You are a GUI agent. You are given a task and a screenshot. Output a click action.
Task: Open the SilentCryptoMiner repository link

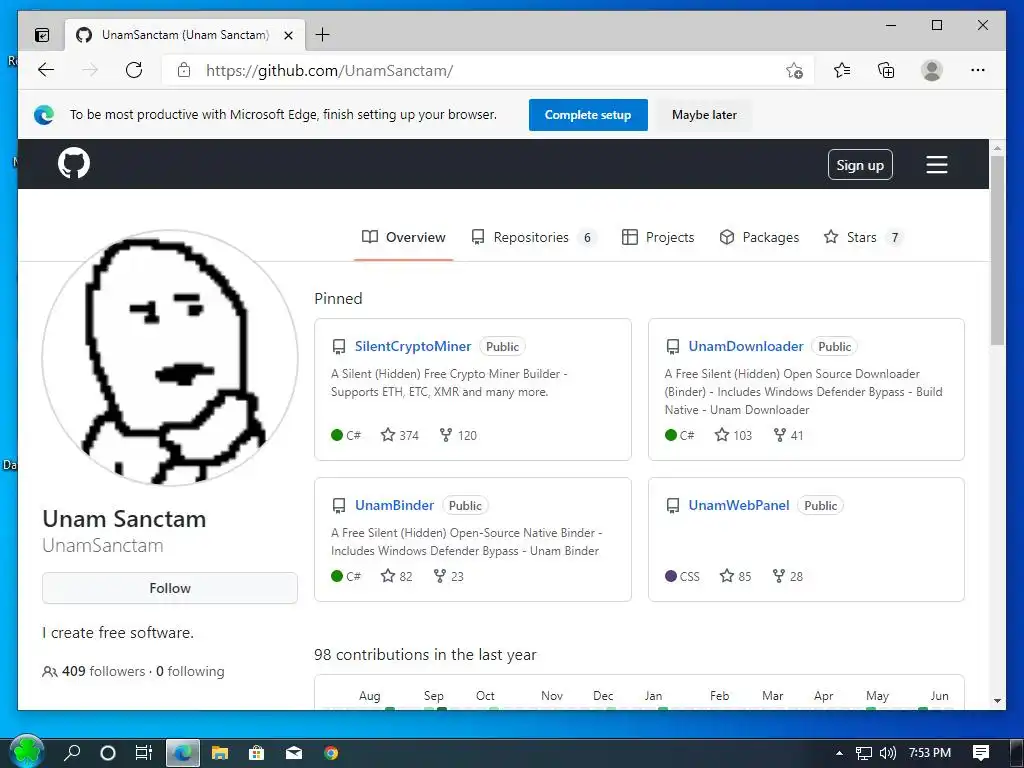coord(413,346)
